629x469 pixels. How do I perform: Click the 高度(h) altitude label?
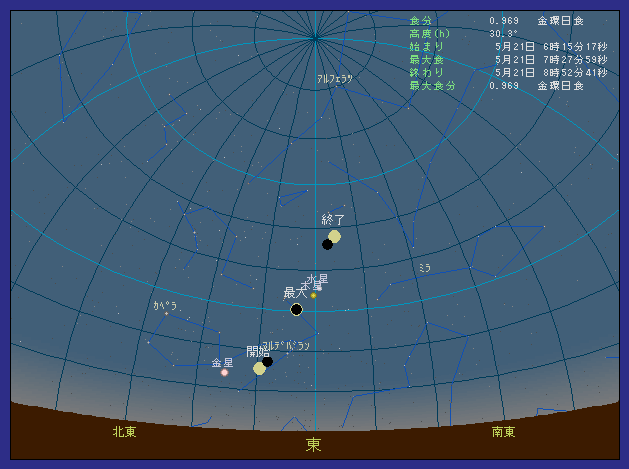430,34
